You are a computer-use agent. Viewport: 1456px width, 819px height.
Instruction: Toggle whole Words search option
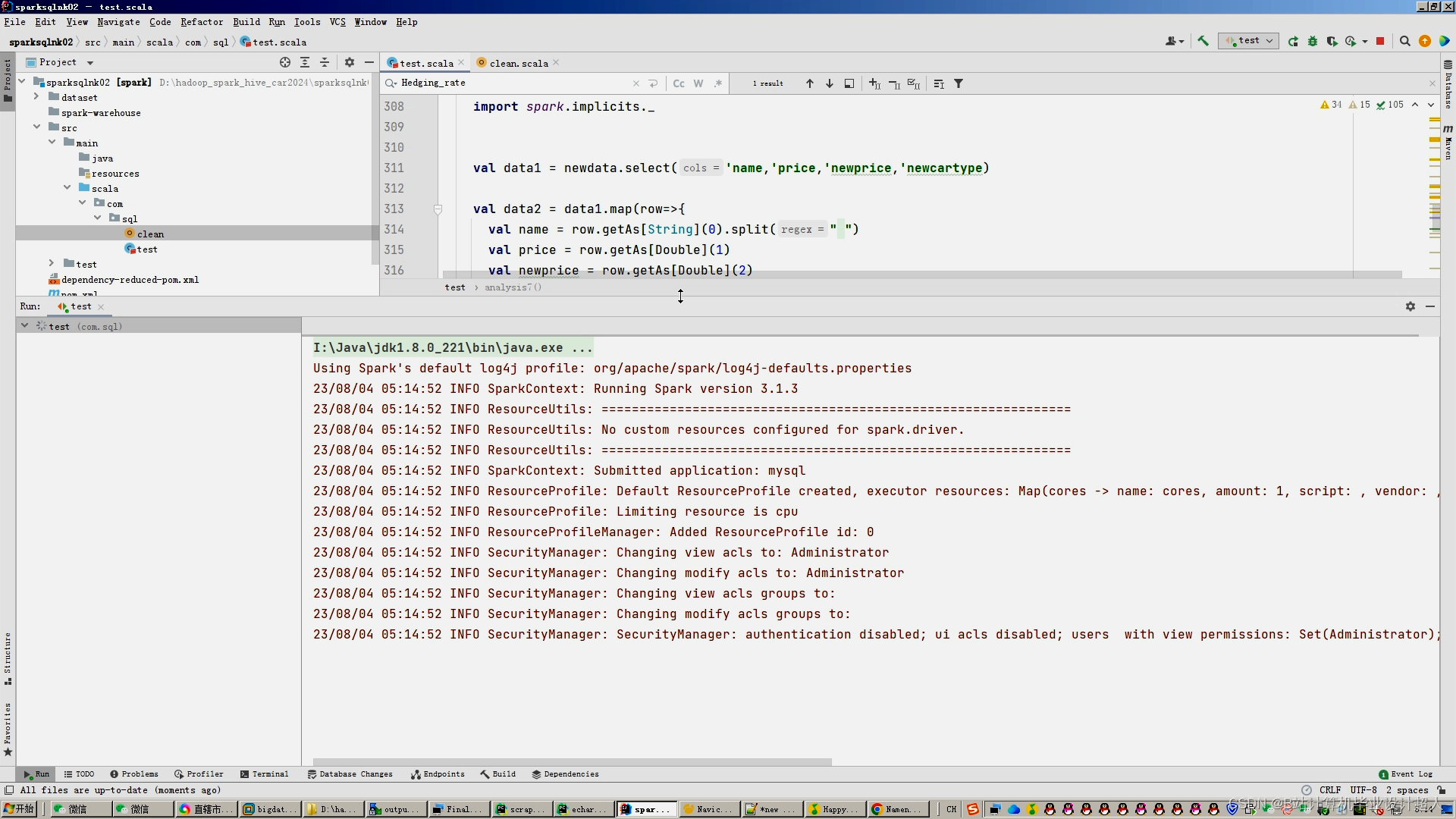pyautogui.click(x=698, y=83)
